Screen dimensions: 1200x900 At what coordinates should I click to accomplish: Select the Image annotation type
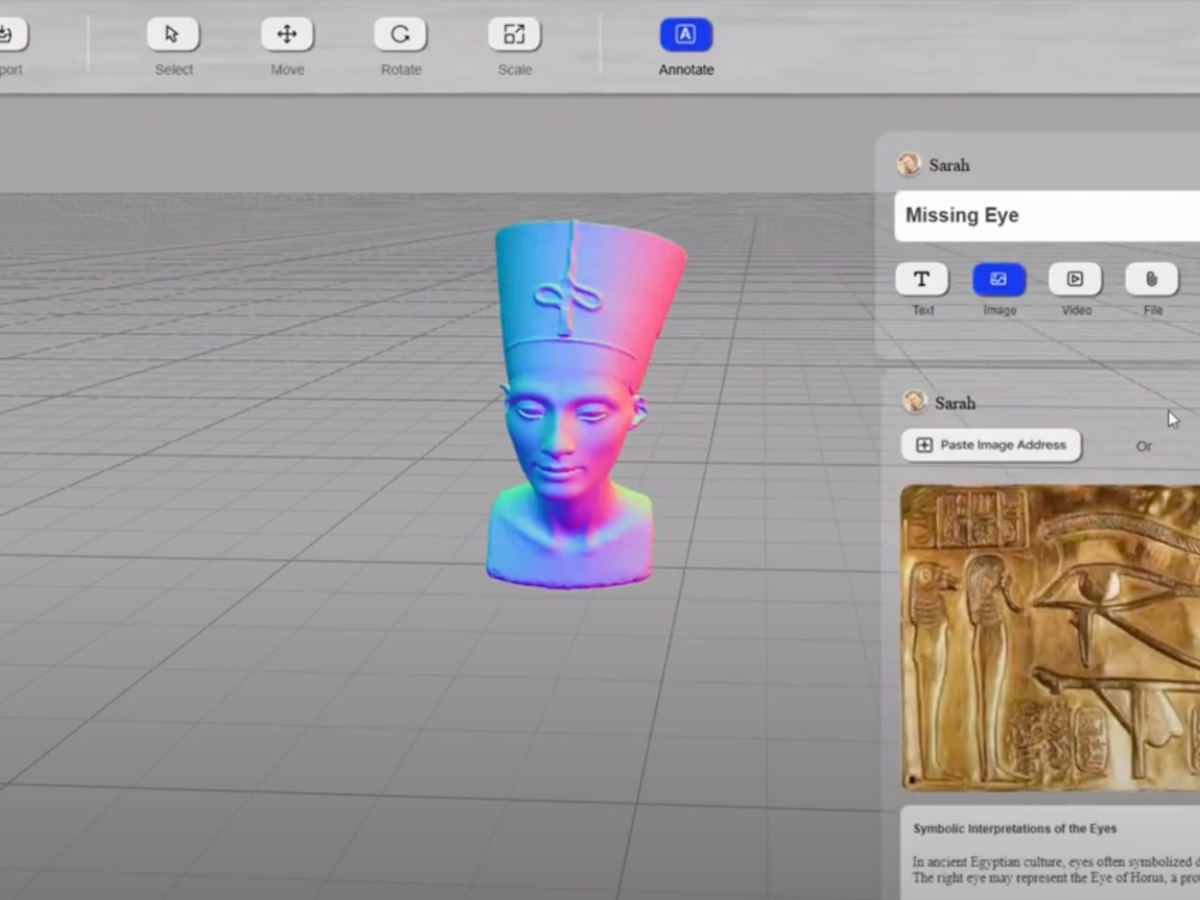coord(999,279)
